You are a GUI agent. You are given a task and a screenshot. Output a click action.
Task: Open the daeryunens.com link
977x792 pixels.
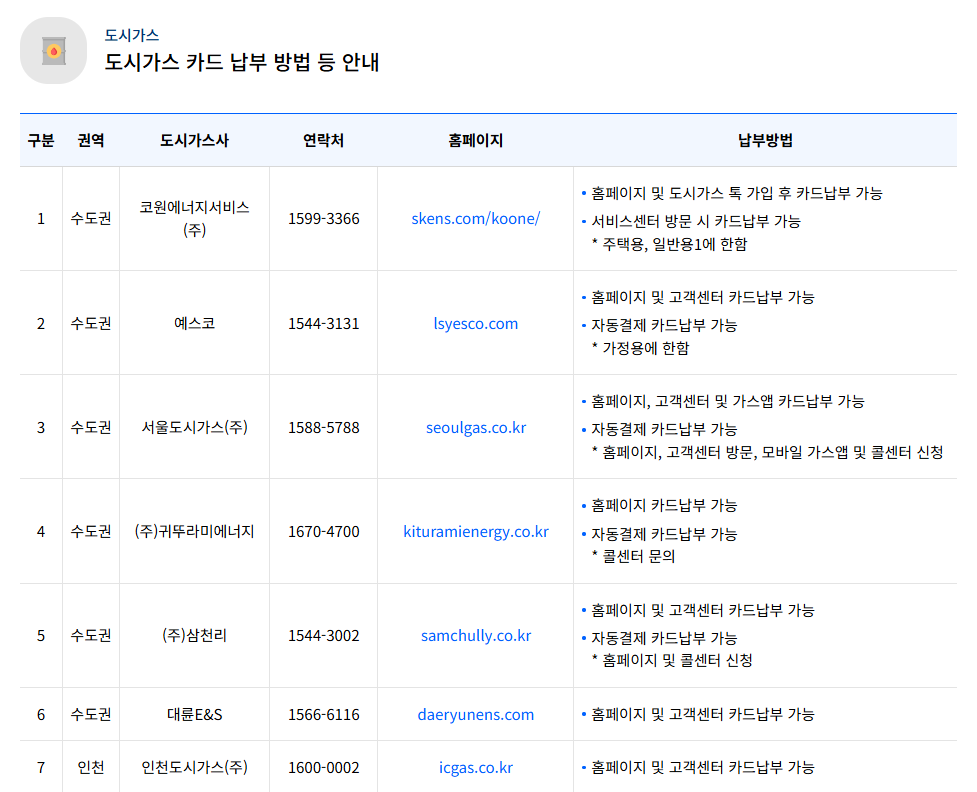(475, 715)
